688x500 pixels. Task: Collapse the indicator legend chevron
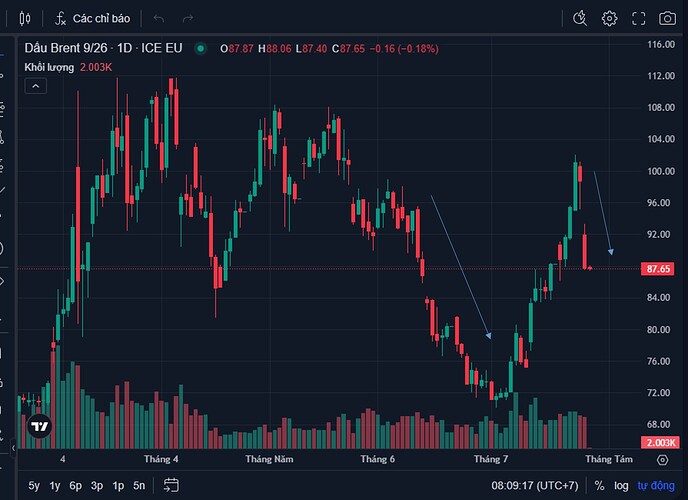[x=36, y=86]
